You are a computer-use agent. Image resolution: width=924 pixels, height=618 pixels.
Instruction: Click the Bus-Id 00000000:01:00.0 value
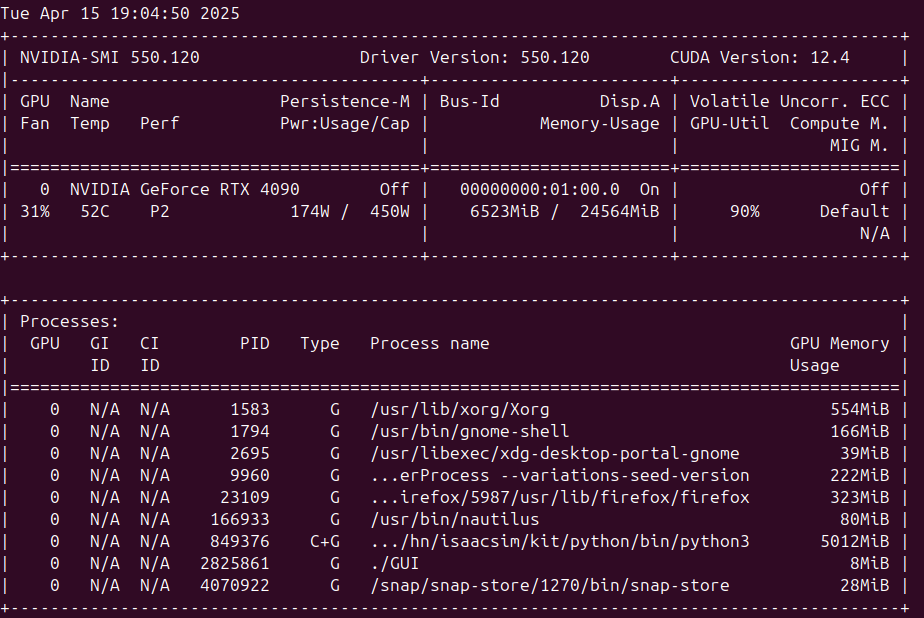(x=540, y=190)
